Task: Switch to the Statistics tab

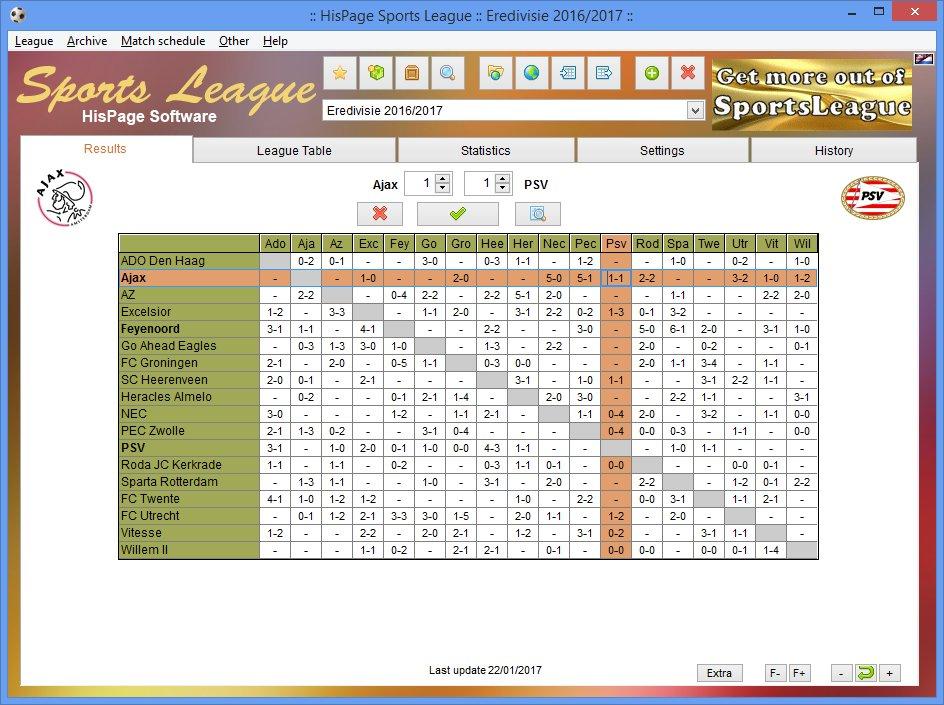Action: tap(486, 151)
